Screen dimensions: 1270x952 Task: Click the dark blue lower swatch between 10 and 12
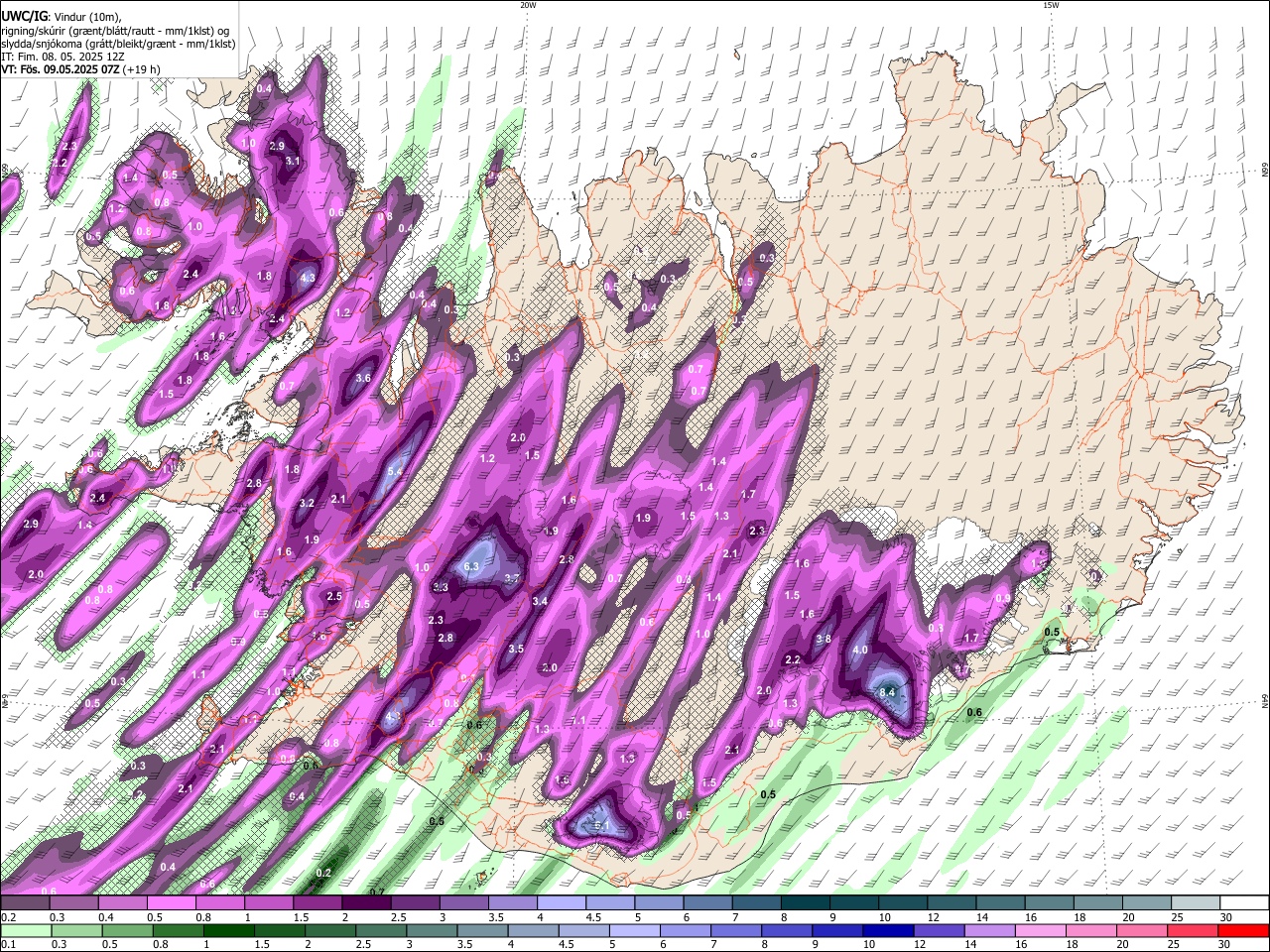[887, 931]
